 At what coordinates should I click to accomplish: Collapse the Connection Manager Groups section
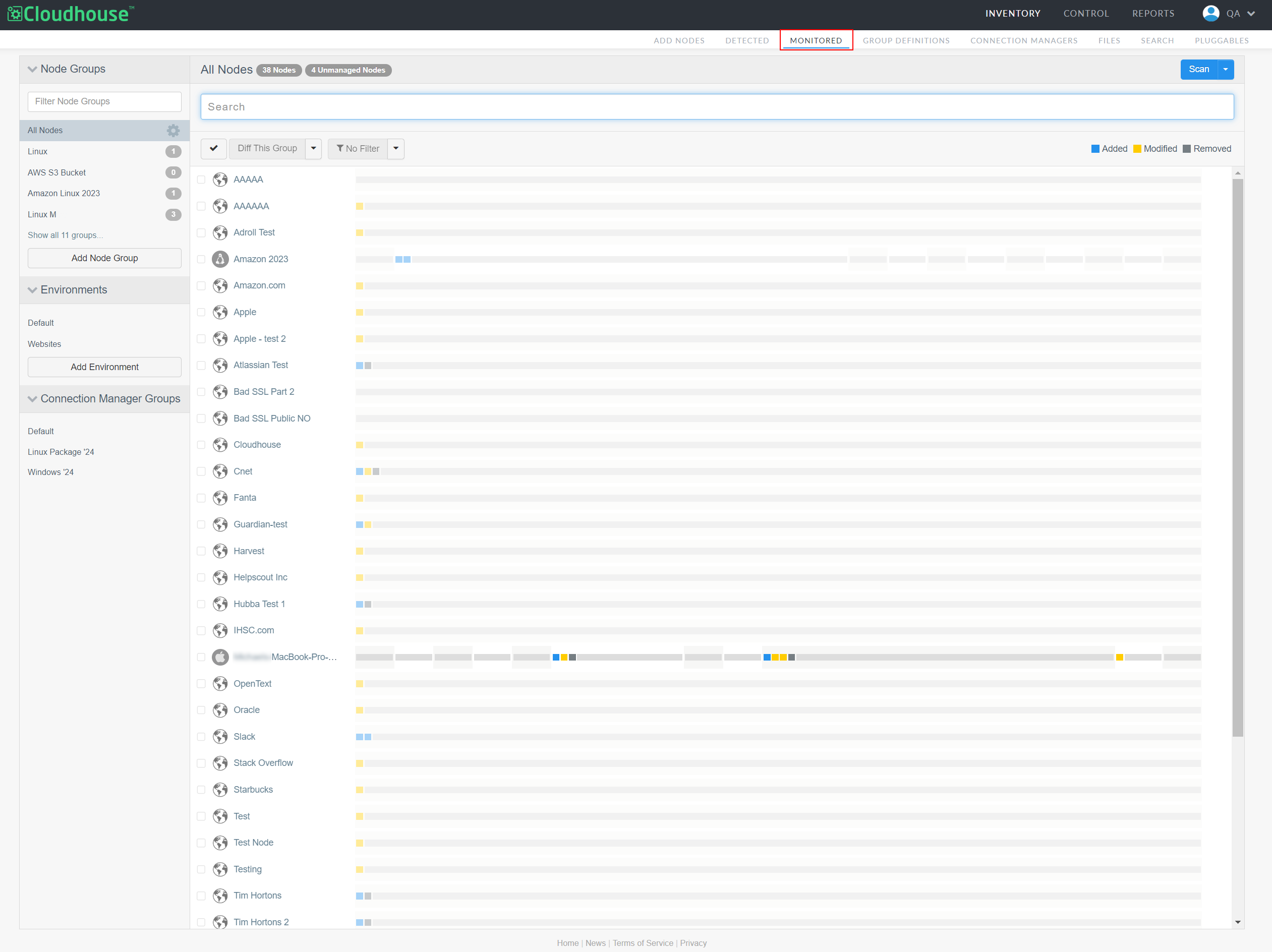coord(32,399)
